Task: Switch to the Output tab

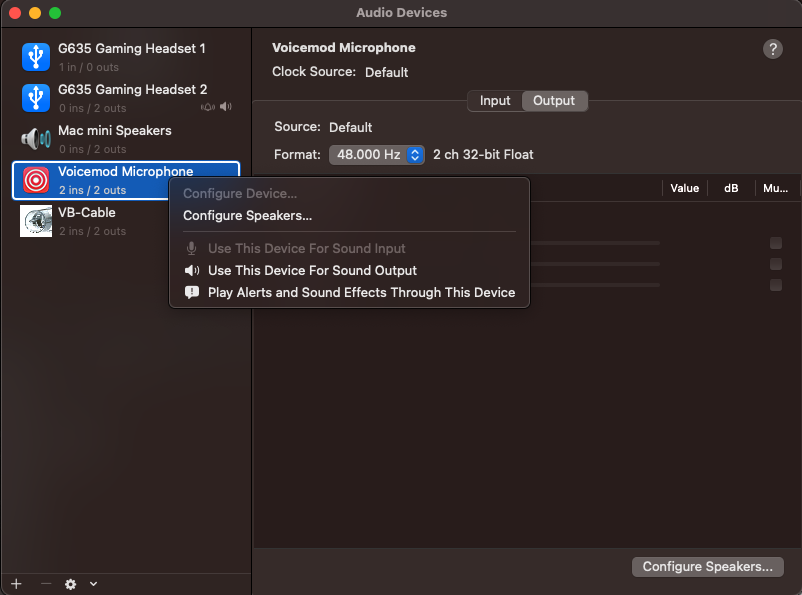Action: 554,101
